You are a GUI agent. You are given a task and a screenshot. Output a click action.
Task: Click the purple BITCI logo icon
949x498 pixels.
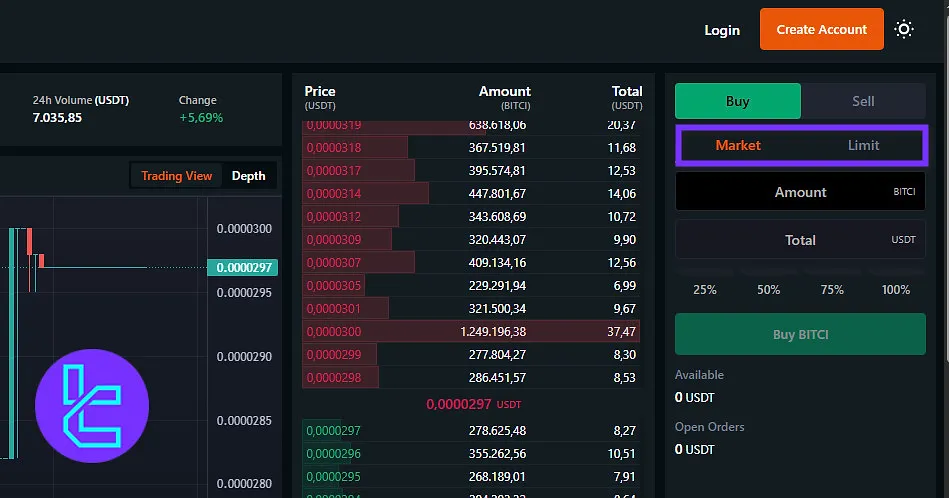pos(92,405)
